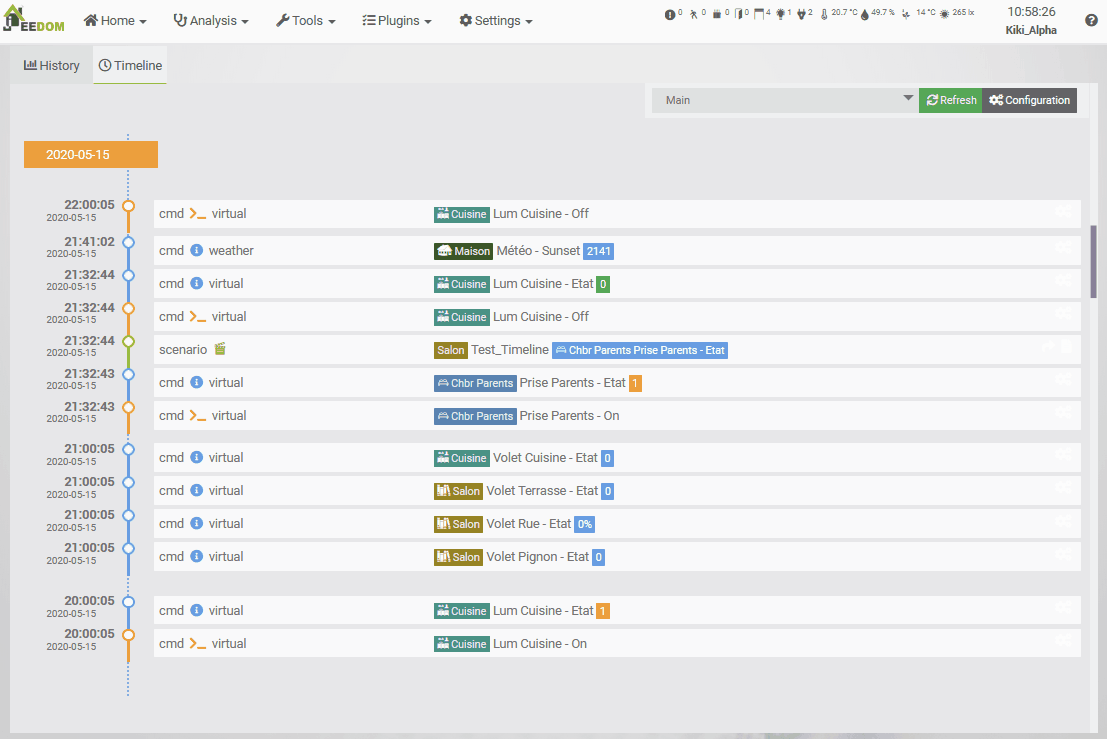Expand the Plugins dropdown menu
Screen dimensions: 1107x739
point(397,21)
